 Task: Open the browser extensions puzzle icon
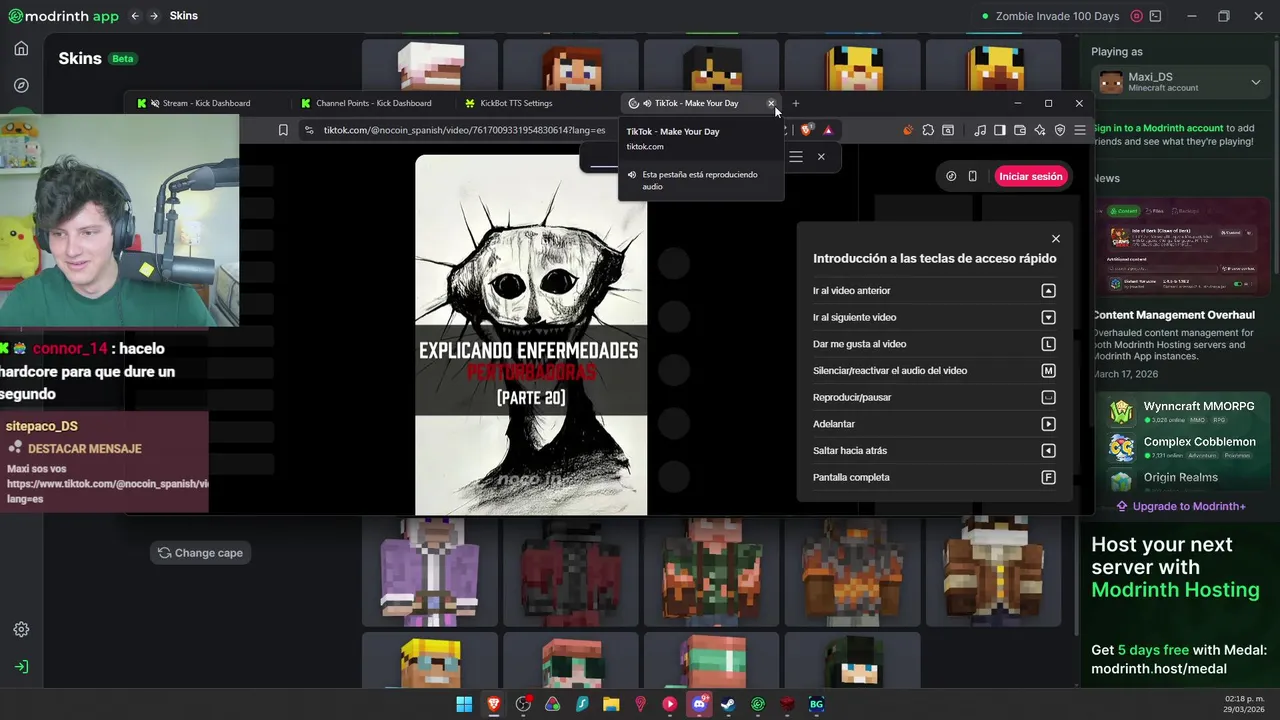point(928,130)
